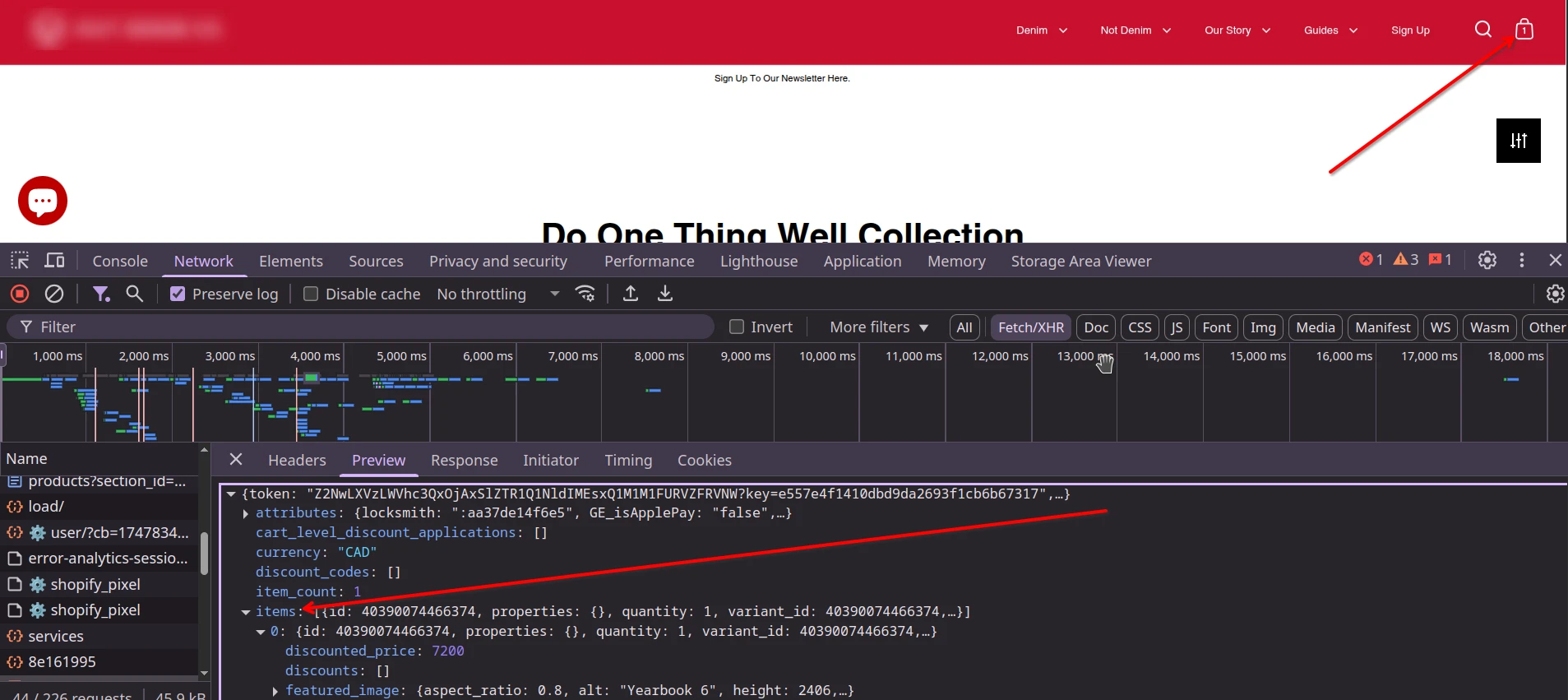Enable the Disable cache checkbox
Screen dimensions: 1568x700
pyautogui.click(x=311, y=294)
